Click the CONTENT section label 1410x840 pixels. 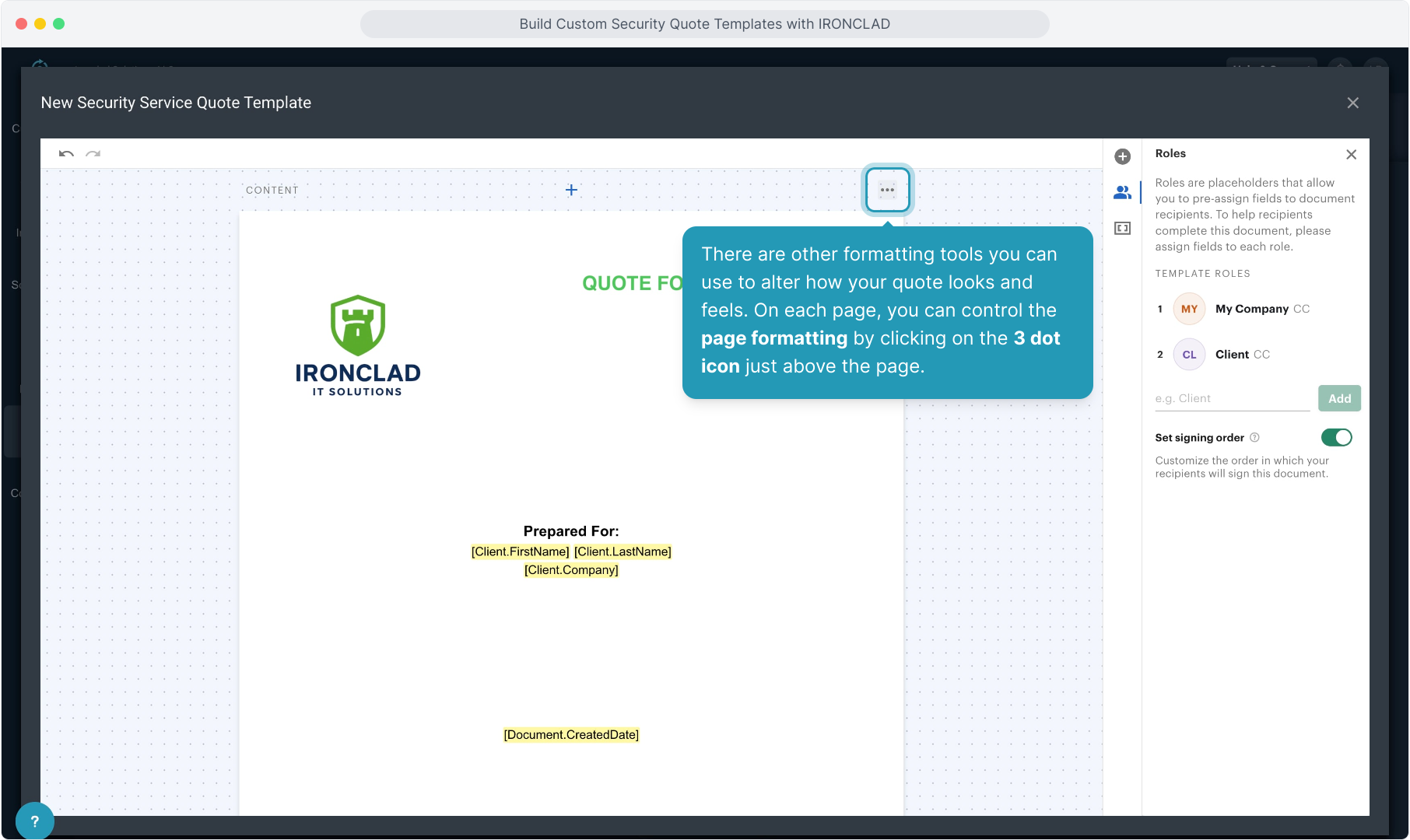tap(272, 191)
